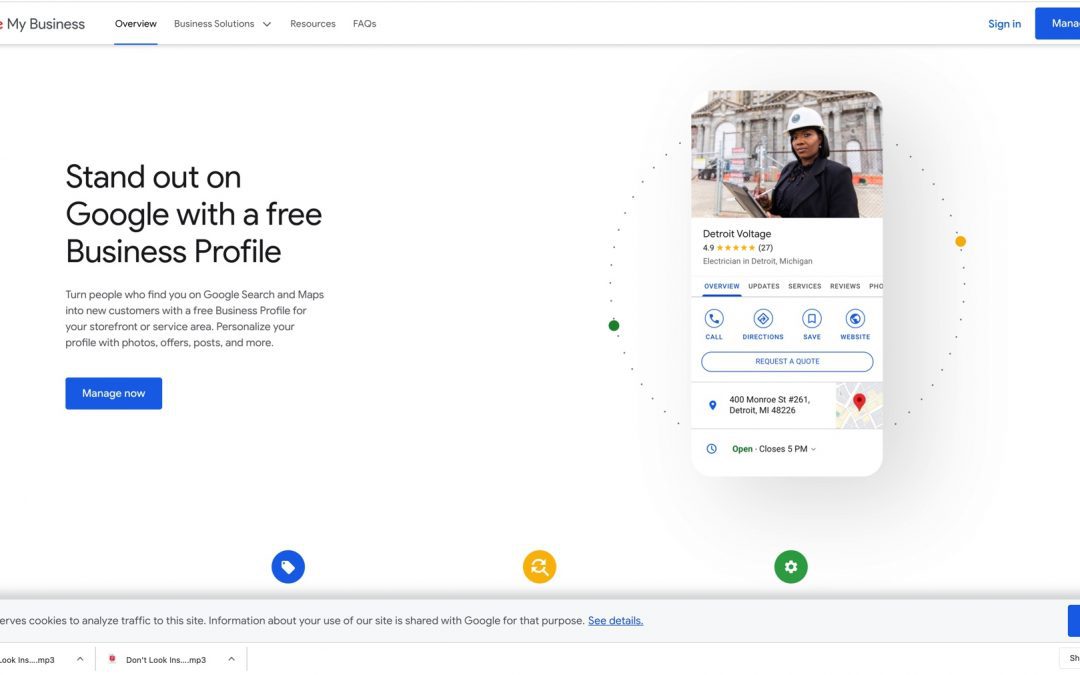This screenshot has width=1080, height=675.
Task: Open the FAQs nav item
Action: point(364,23)
